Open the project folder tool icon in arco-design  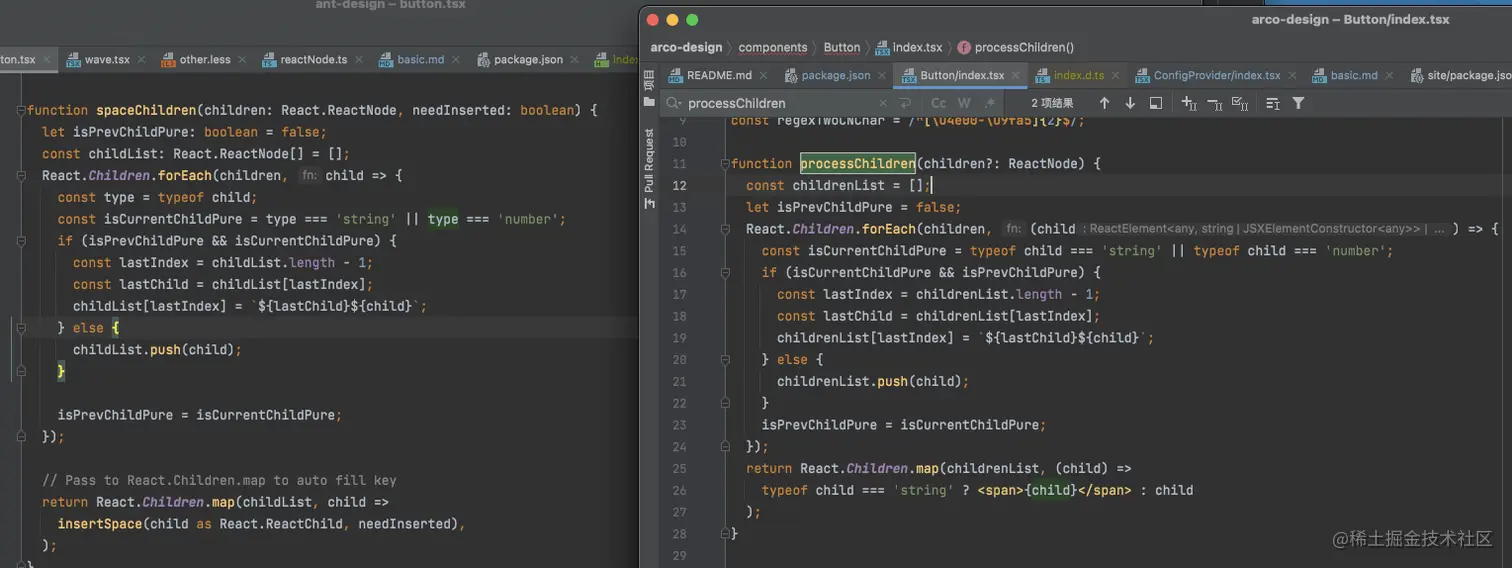649,101
